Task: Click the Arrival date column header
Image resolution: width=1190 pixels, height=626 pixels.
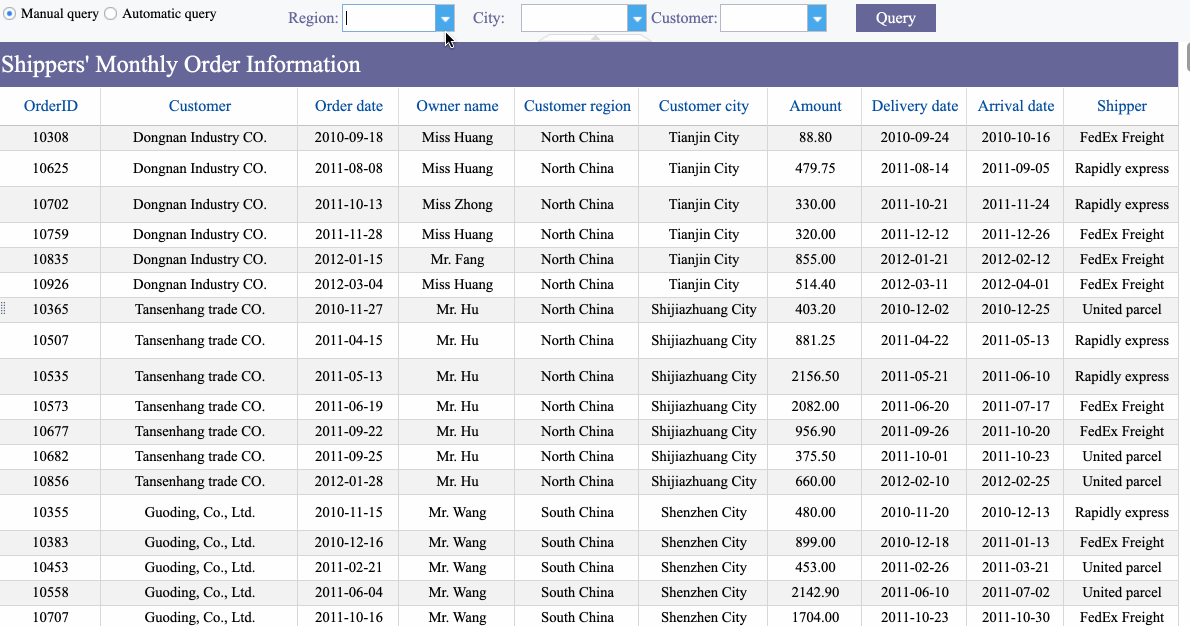Action: (x=1015, y=106)
